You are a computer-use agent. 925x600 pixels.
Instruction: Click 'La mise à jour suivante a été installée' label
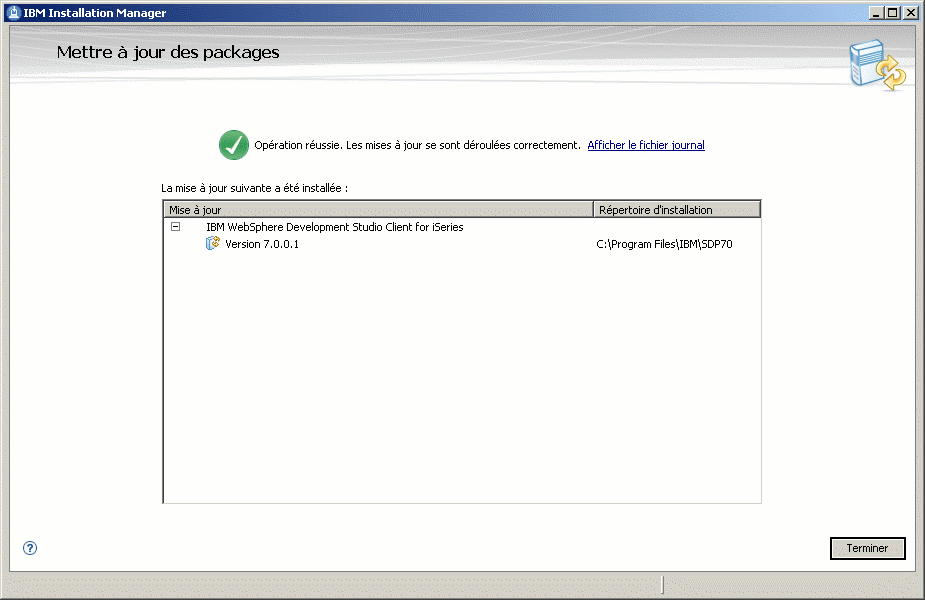click(x=254, y=188)
